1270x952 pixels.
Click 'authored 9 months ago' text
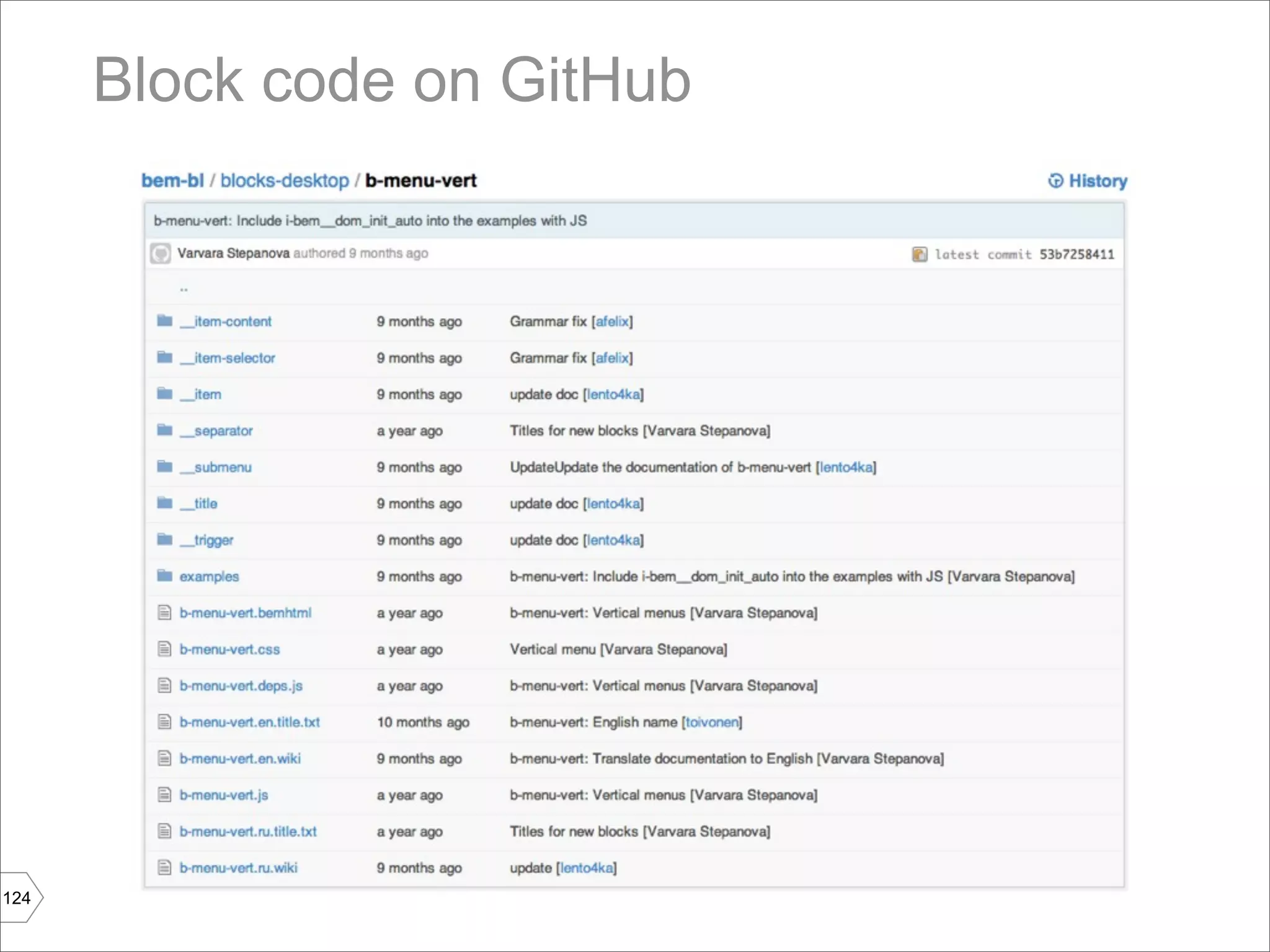(360, 253)
